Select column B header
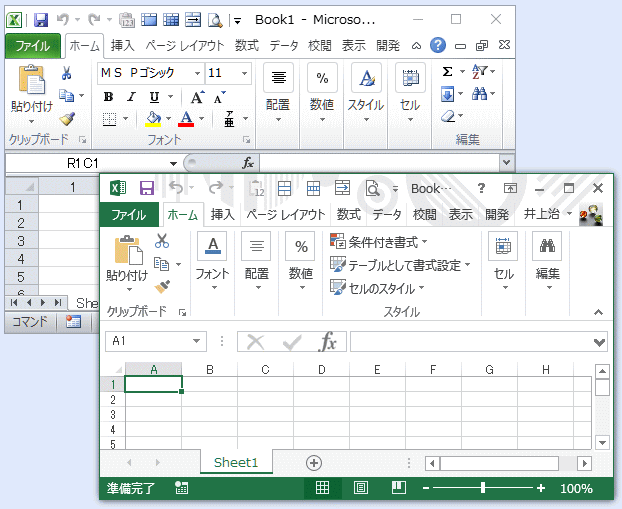Screen dimensions: 622x509 (210, 370)
